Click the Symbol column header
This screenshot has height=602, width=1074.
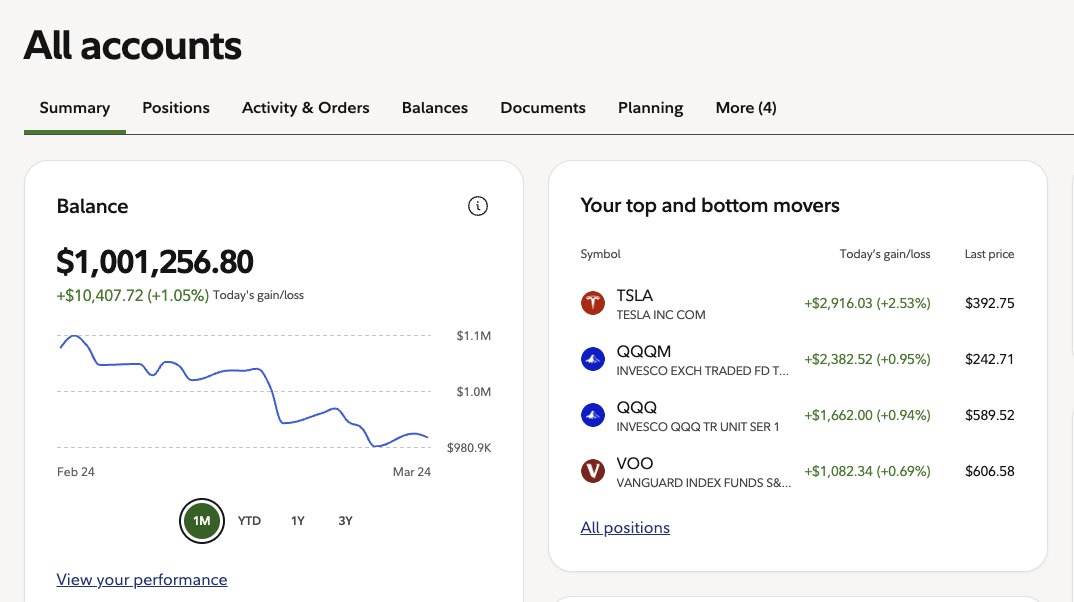(600, 254)
